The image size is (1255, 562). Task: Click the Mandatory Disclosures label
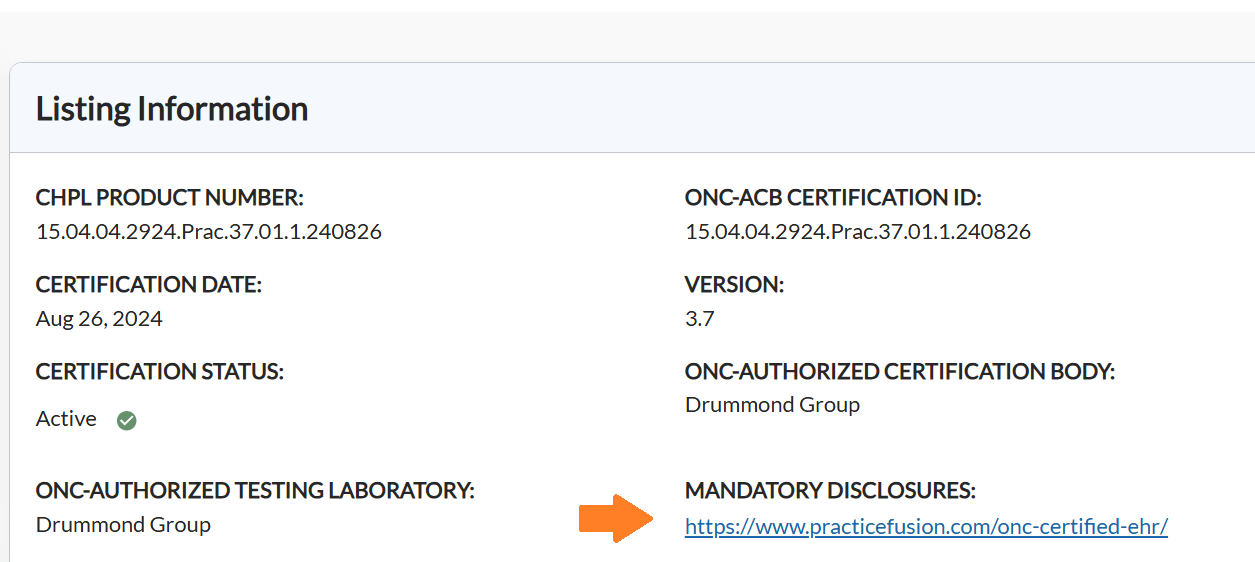coord(830,491)
